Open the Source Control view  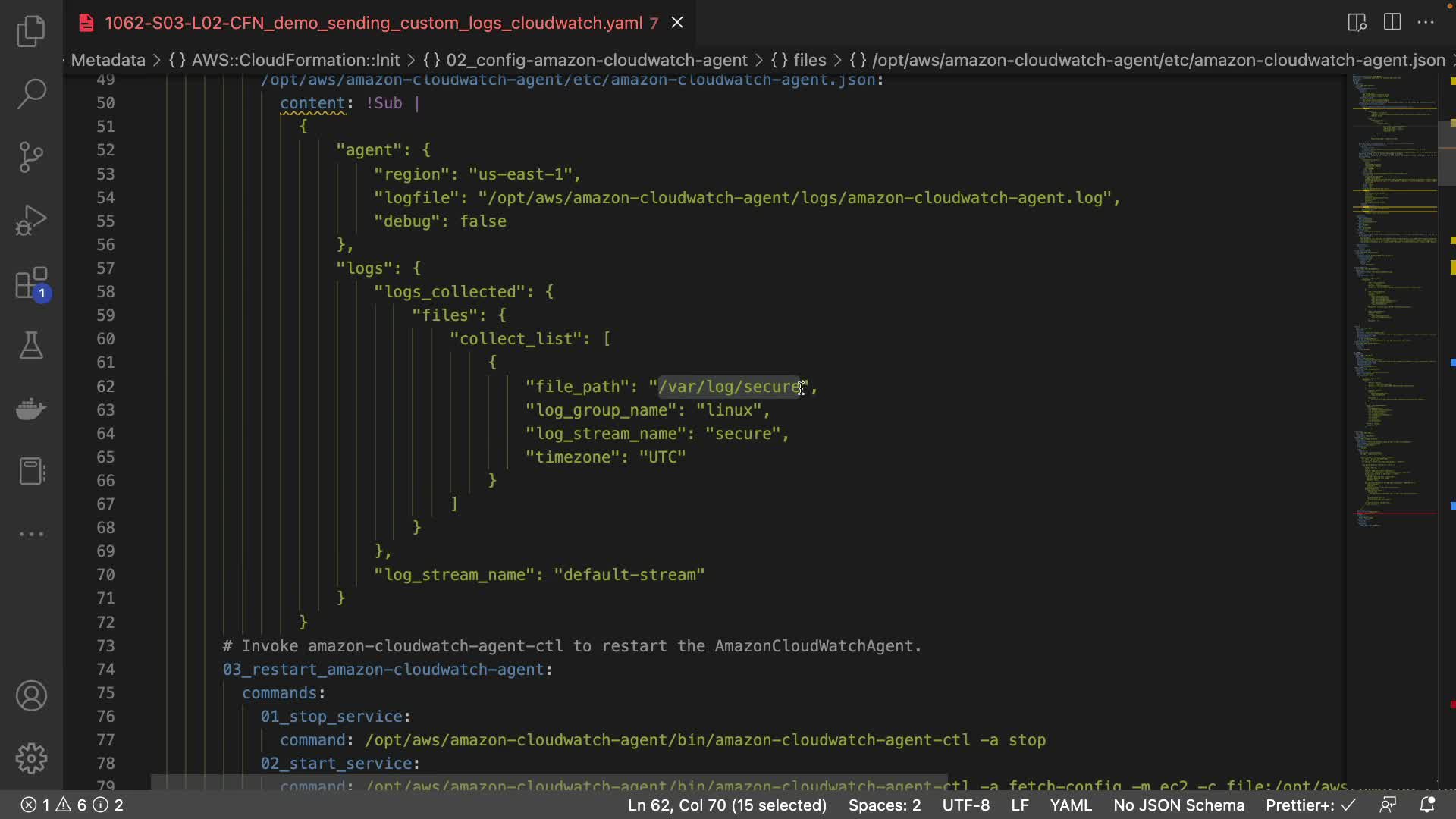(31, 157)
